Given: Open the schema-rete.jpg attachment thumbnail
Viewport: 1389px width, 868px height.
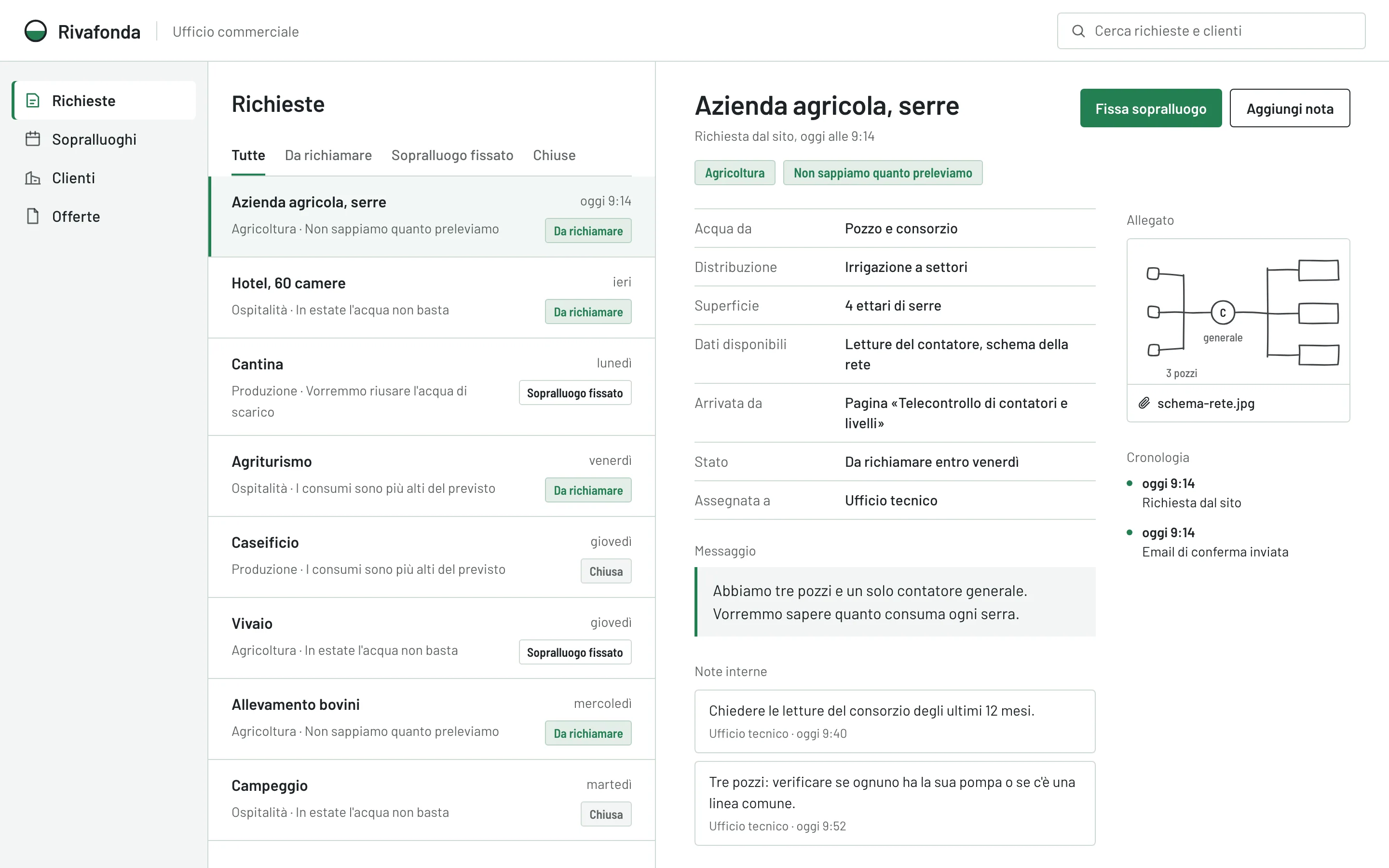Looking at the screenshot, I should pos(1238,312).
